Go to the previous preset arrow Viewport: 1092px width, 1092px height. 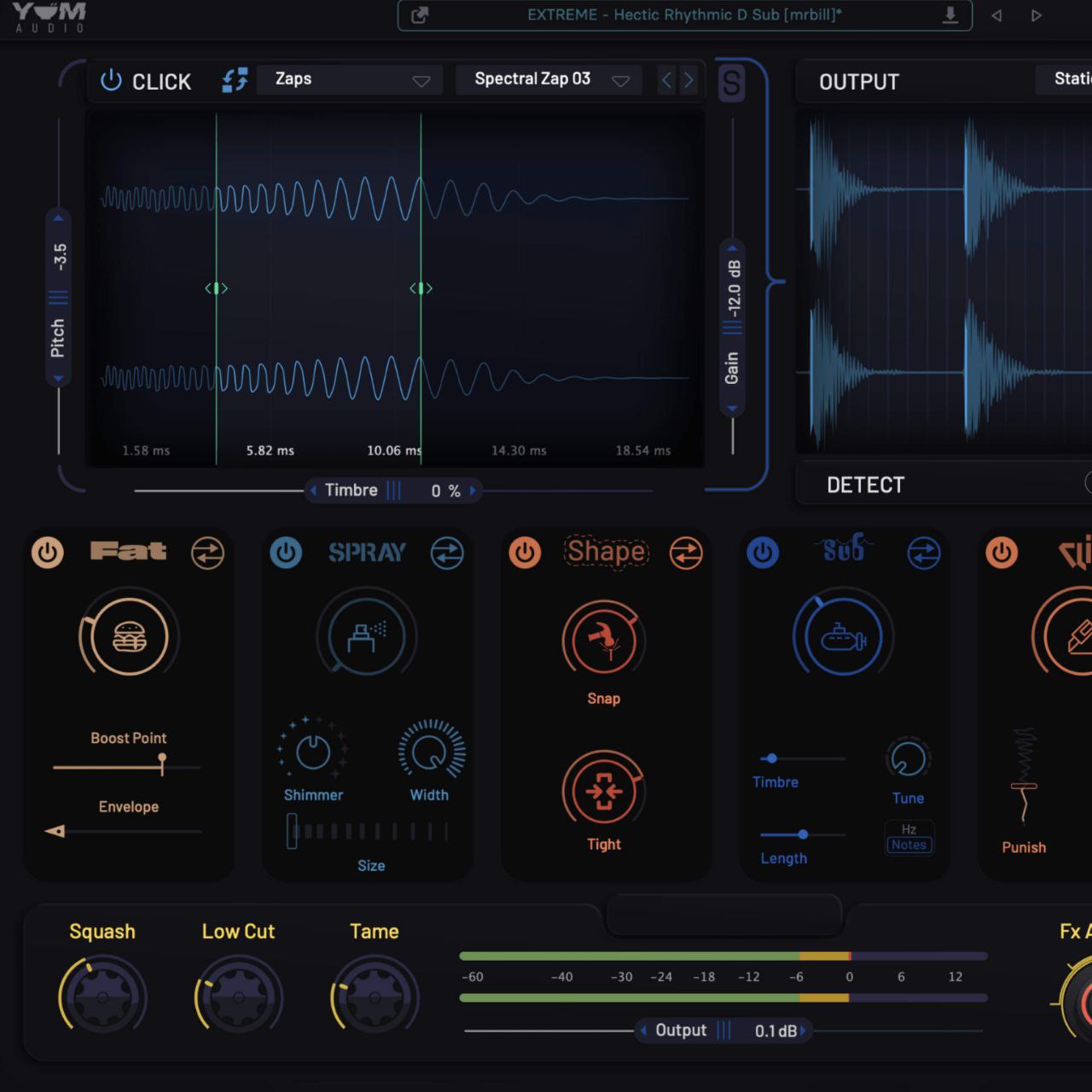[996, 15]
